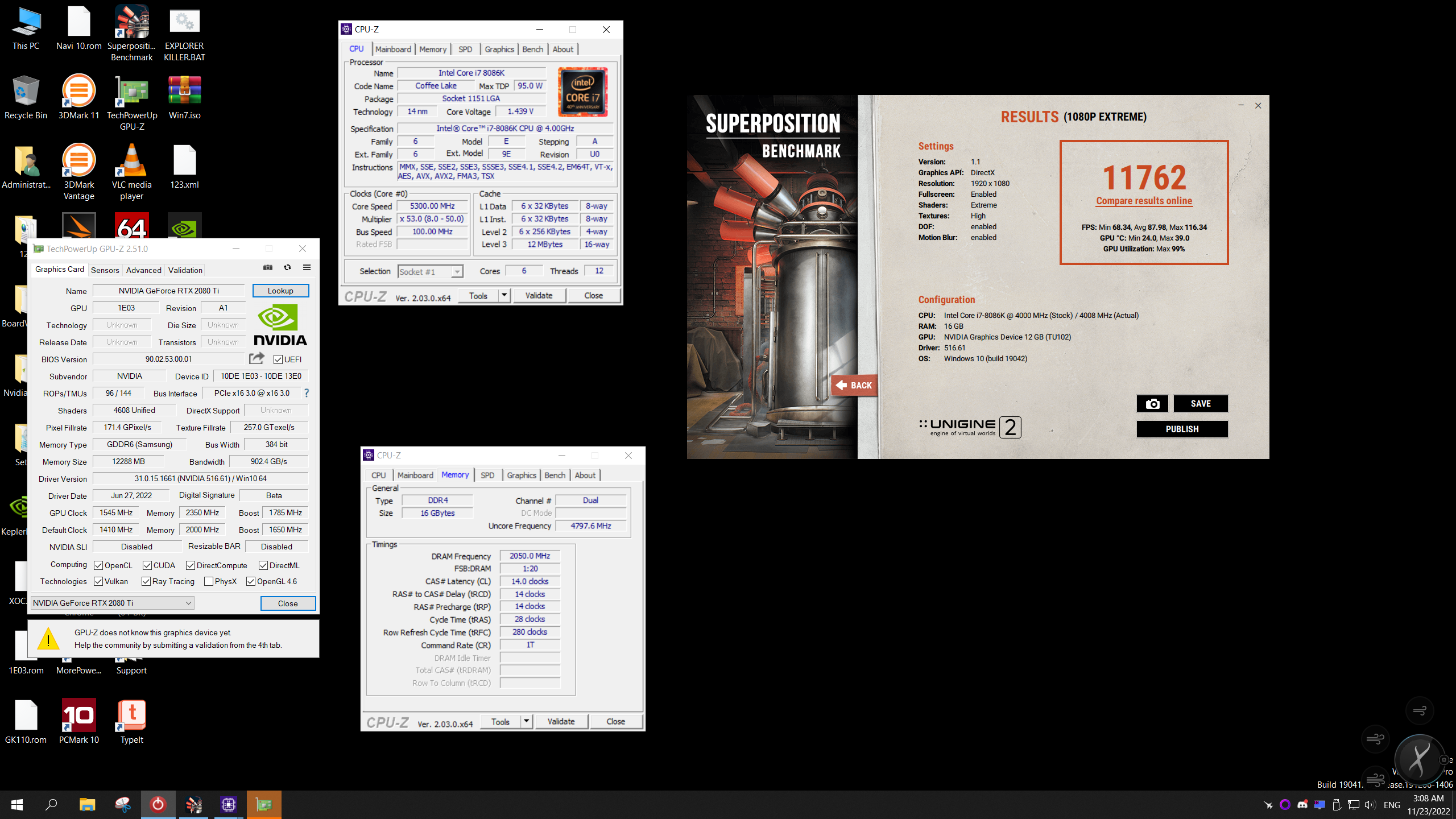Image resolution: width=1456 pixels, height=819 pixels.
Task: Open the TypeIt shortcut
Action: point(131,722)
